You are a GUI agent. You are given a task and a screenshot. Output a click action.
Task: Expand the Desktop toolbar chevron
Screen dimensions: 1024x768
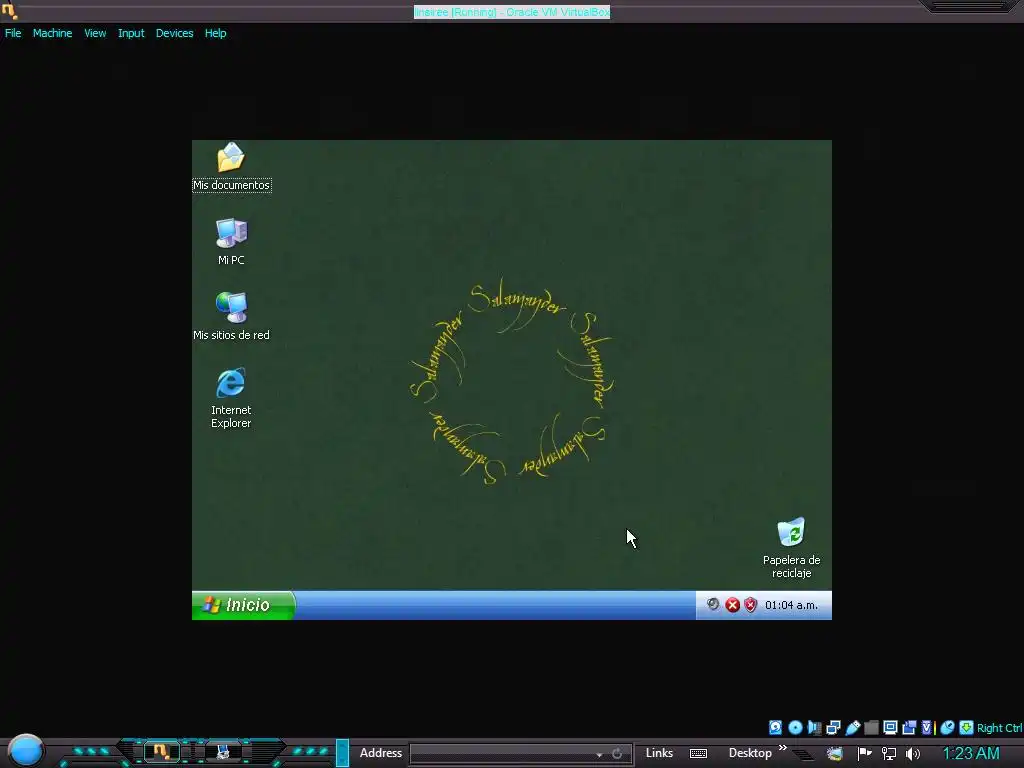pyautogui.click(x=782, y=748)
